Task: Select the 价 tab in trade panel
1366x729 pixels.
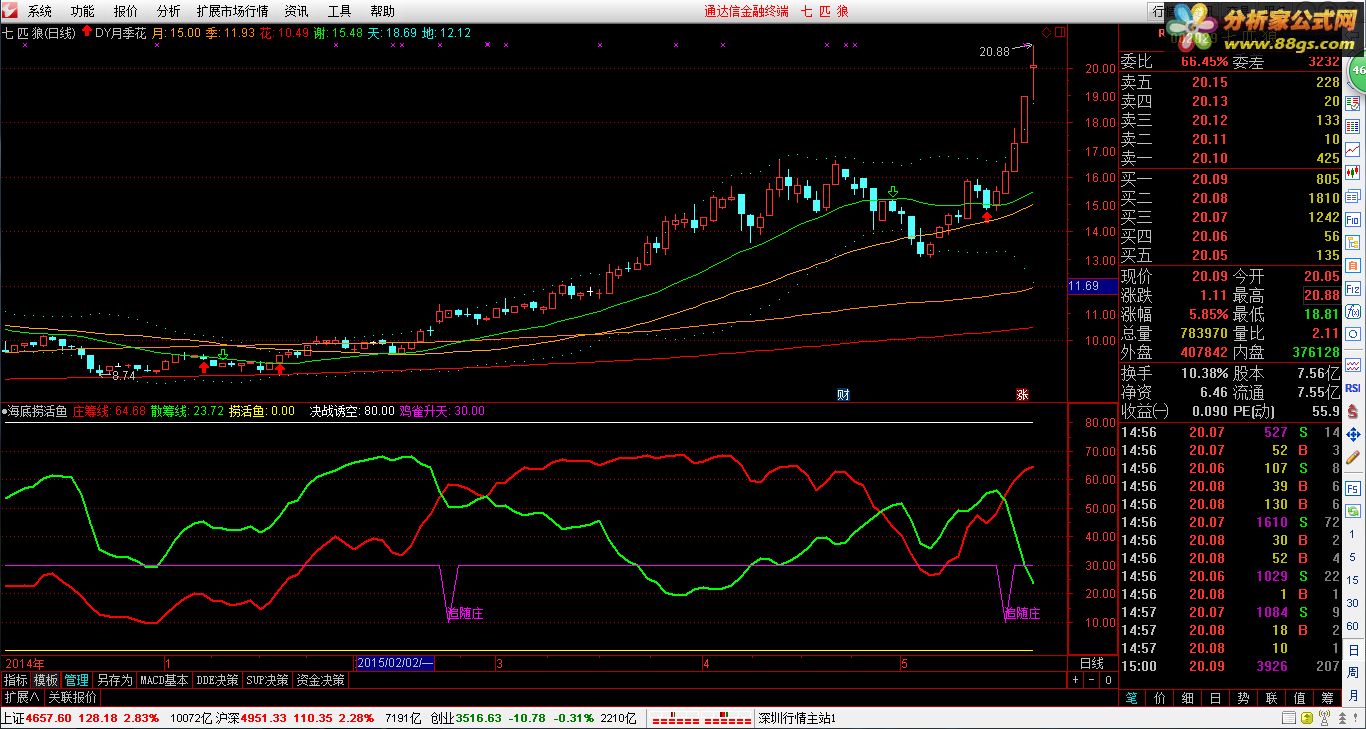Action: point(1159,697)
